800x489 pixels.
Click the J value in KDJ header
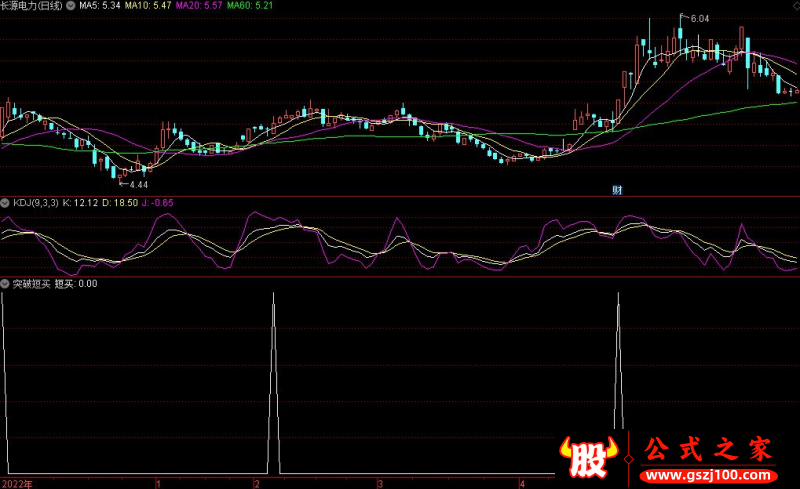(156, 203)
